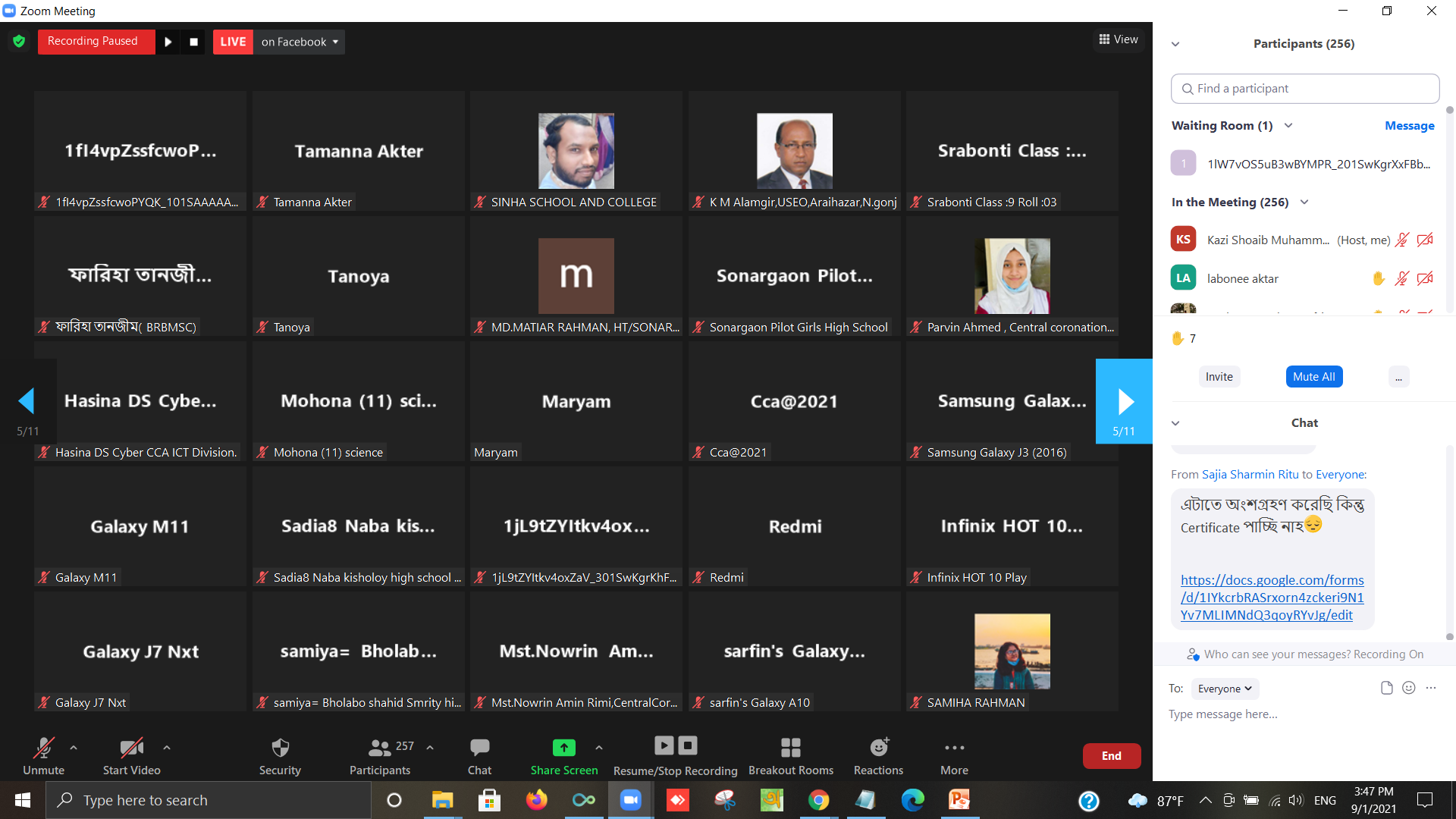This screenshot has width=1456, height=819.
Task: Open the Windows notification center
Action: pos(1425,800)
